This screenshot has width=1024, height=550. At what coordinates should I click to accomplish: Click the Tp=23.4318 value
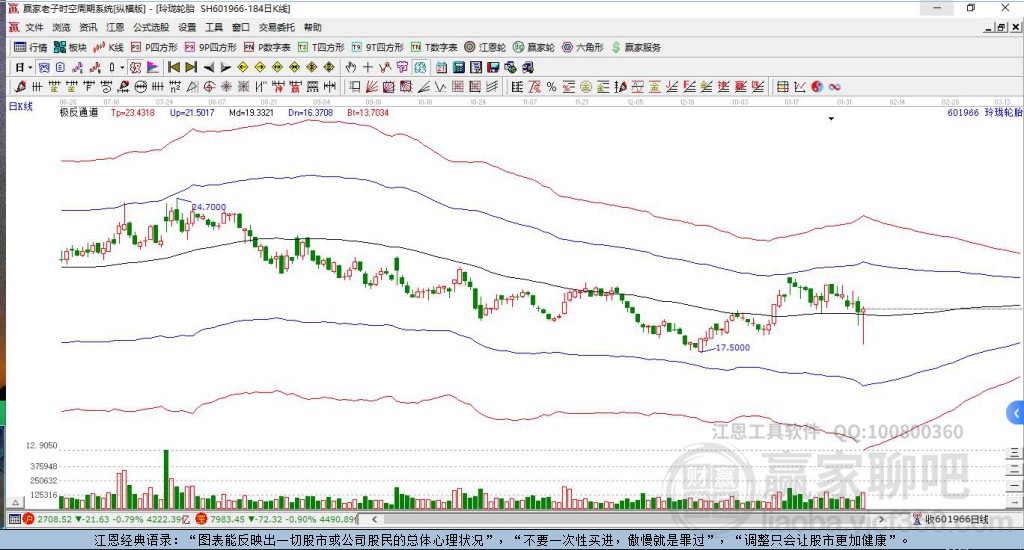coord(133,112)
